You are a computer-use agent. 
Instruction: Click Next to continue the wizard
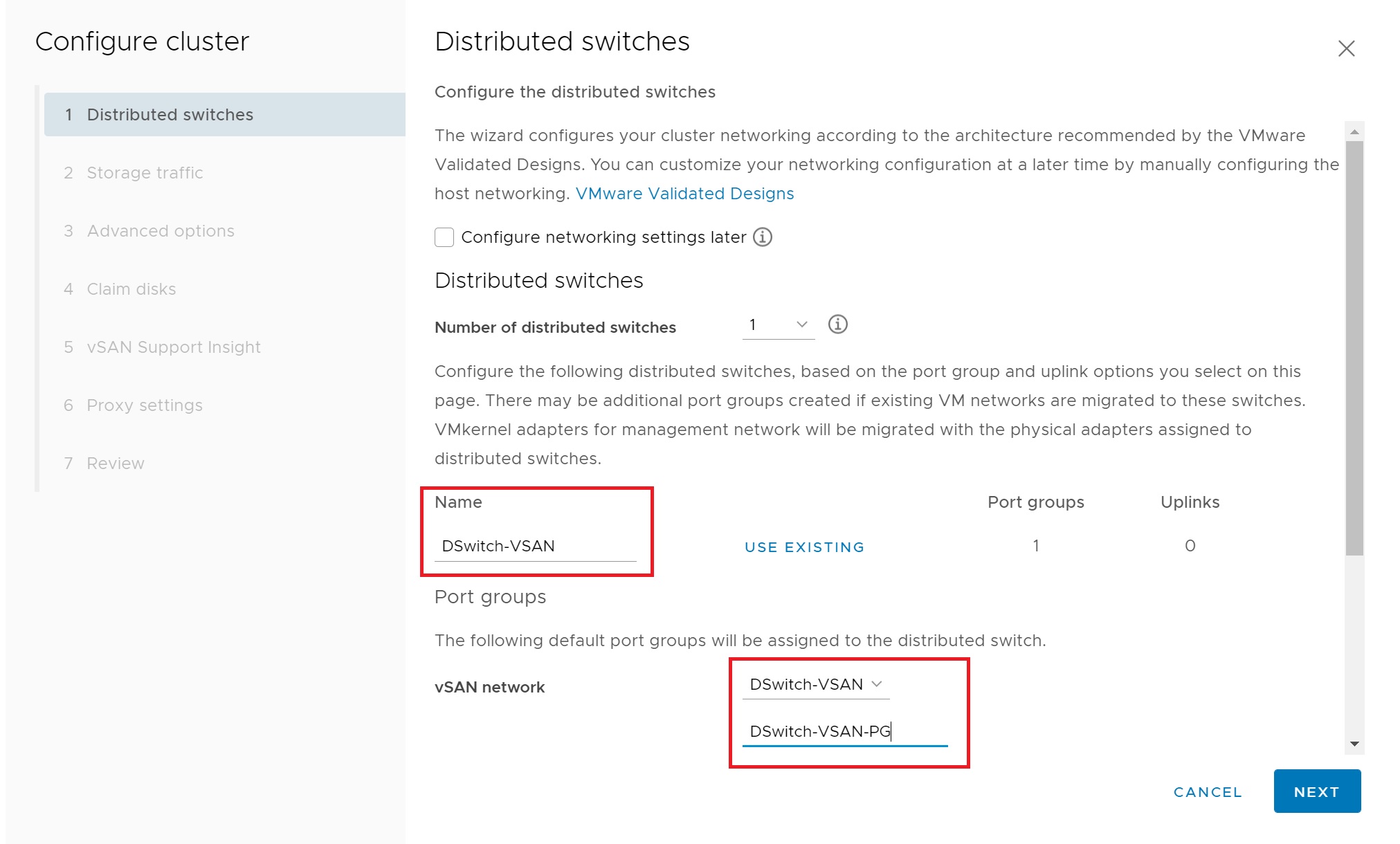pos(1316,791)
